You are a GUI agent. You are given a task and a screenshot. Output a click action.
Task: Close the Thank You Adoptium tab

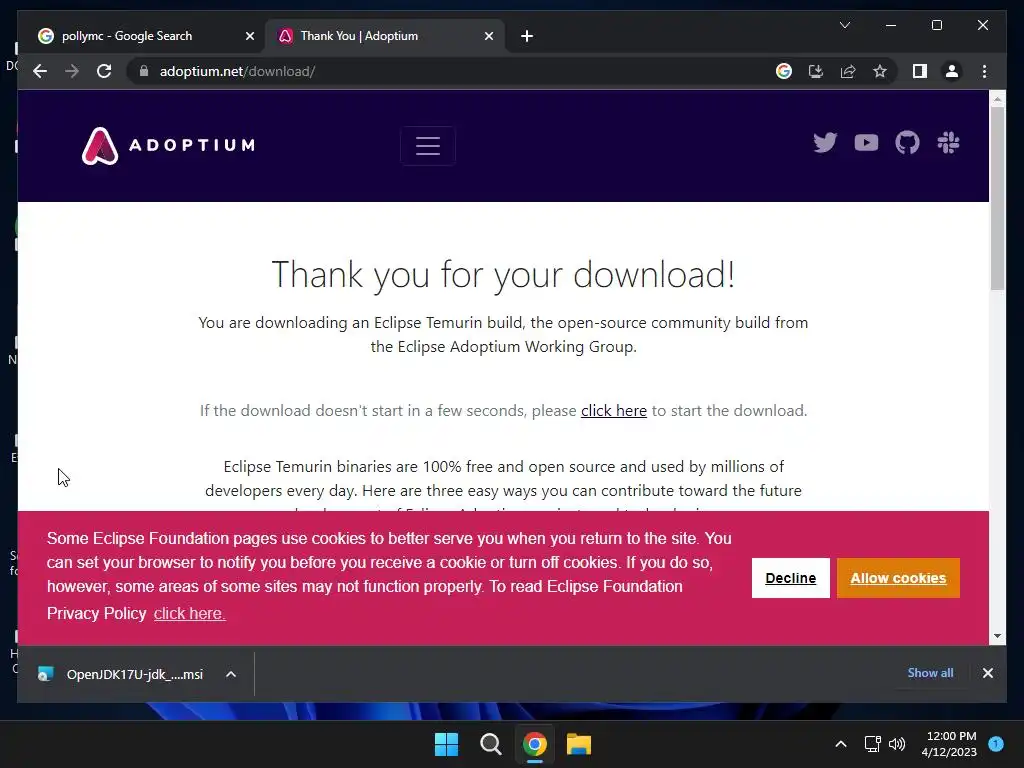[488, 37]
